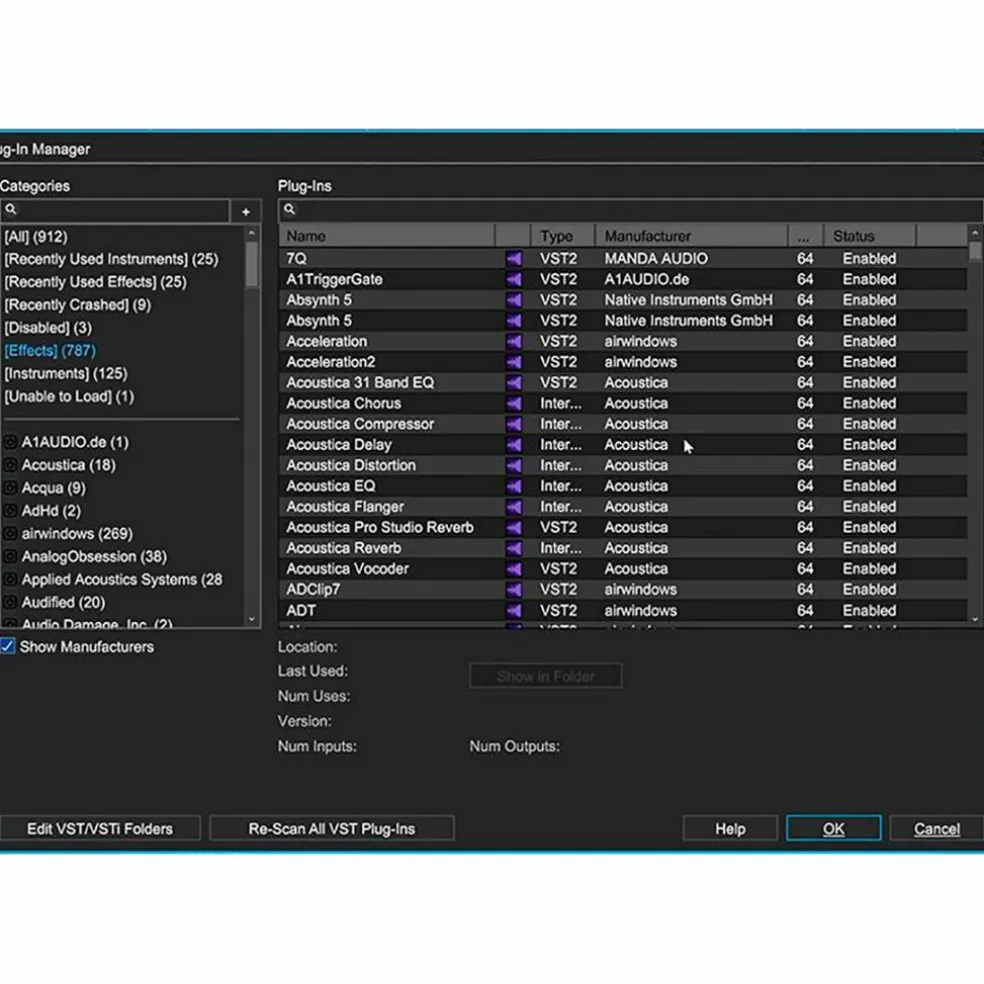This screenshot has height=984, width=984.
Task: Click the icon for Acoustica Distortion
Action: pos(514,466)
